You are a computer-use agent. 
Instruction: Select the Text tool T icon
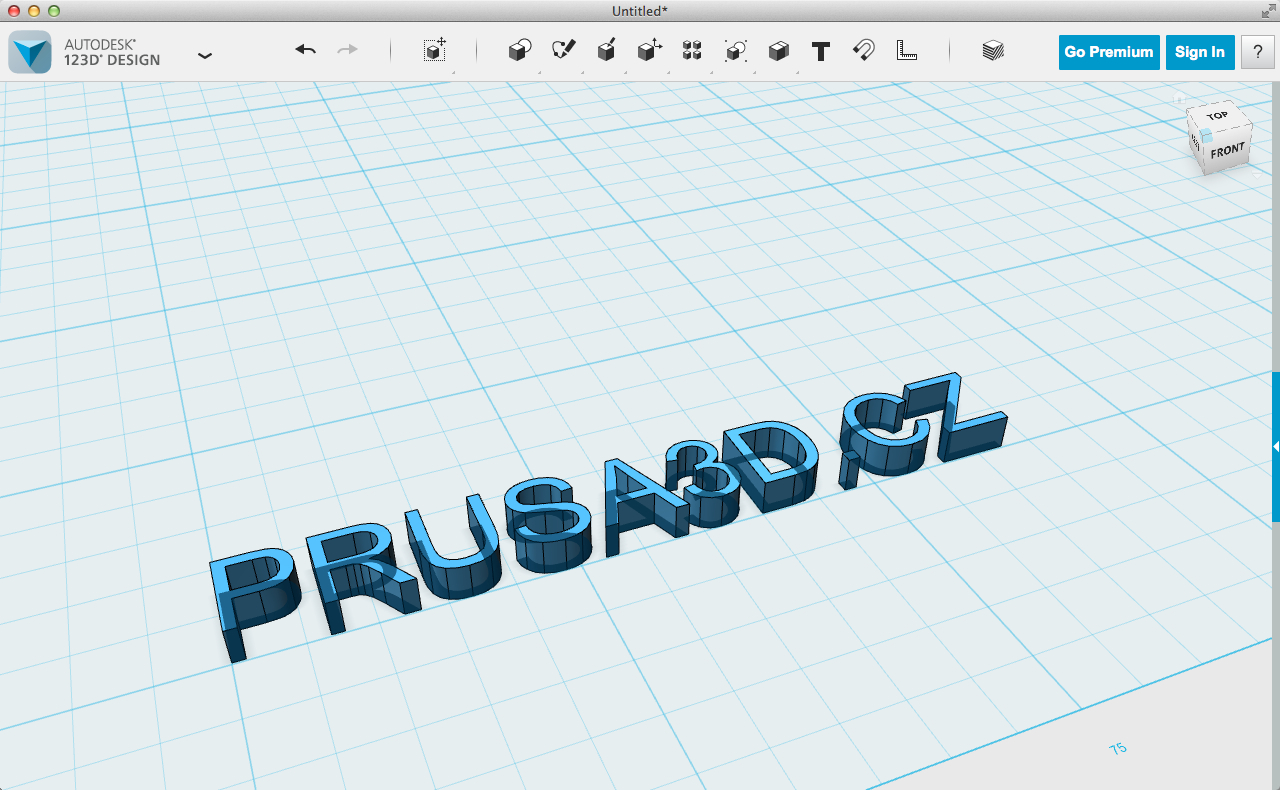[x=821, y=51]
